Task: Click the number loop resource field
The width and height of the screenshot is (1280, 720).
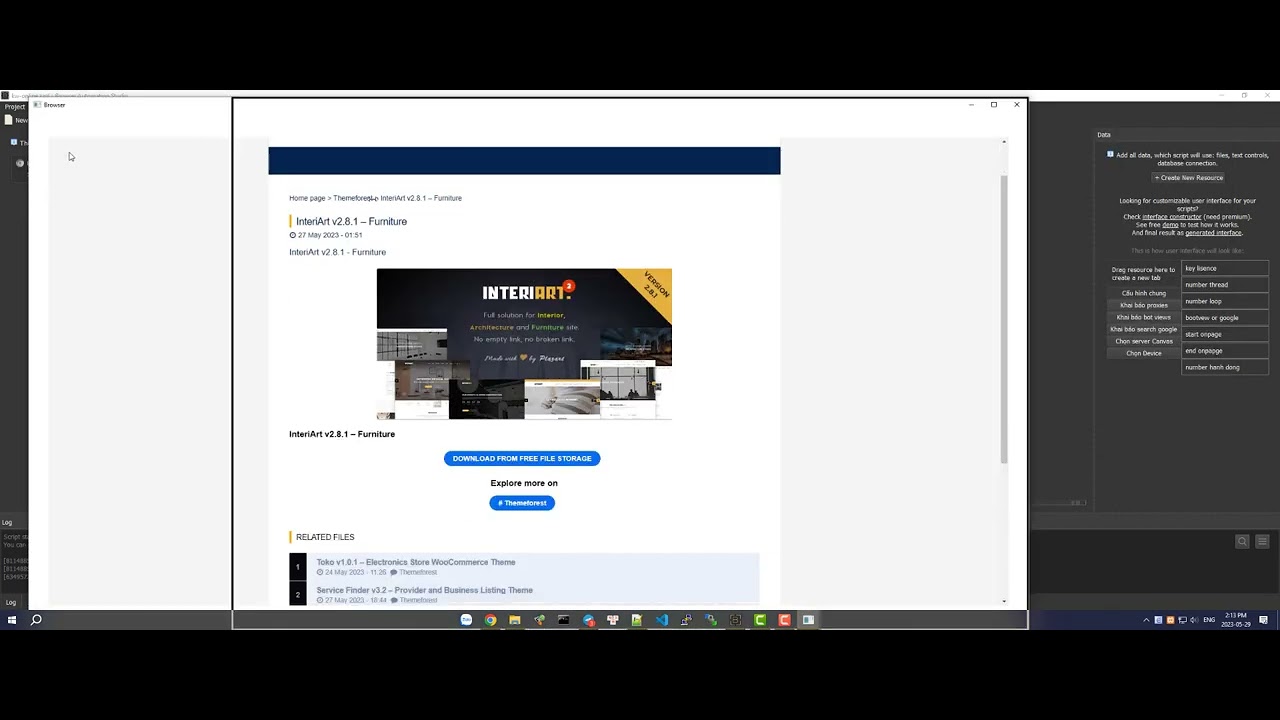Action: pos(1225,301)
